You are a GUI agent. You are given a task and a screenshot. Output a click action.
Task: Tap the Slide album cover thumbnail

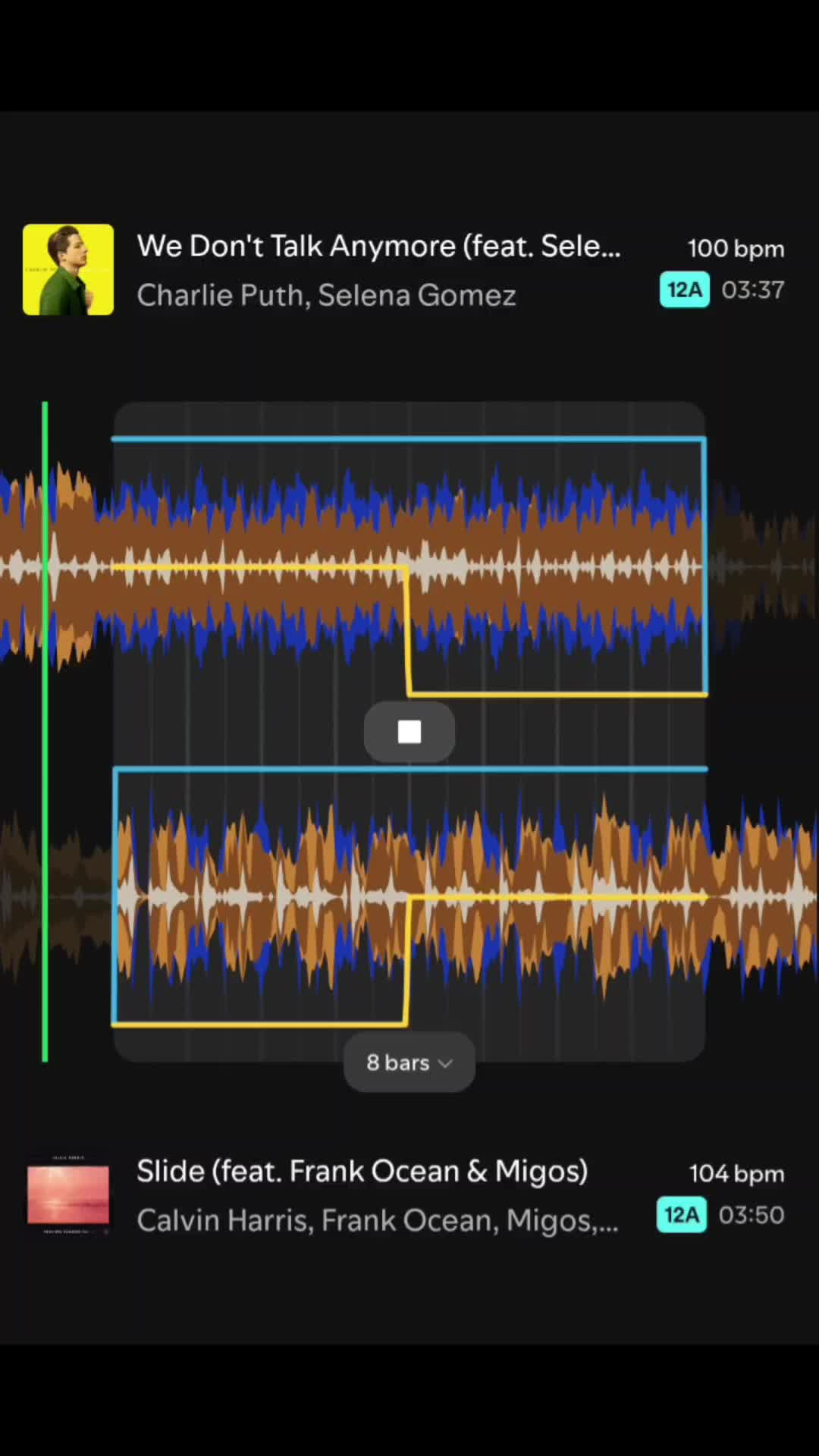68,1195
